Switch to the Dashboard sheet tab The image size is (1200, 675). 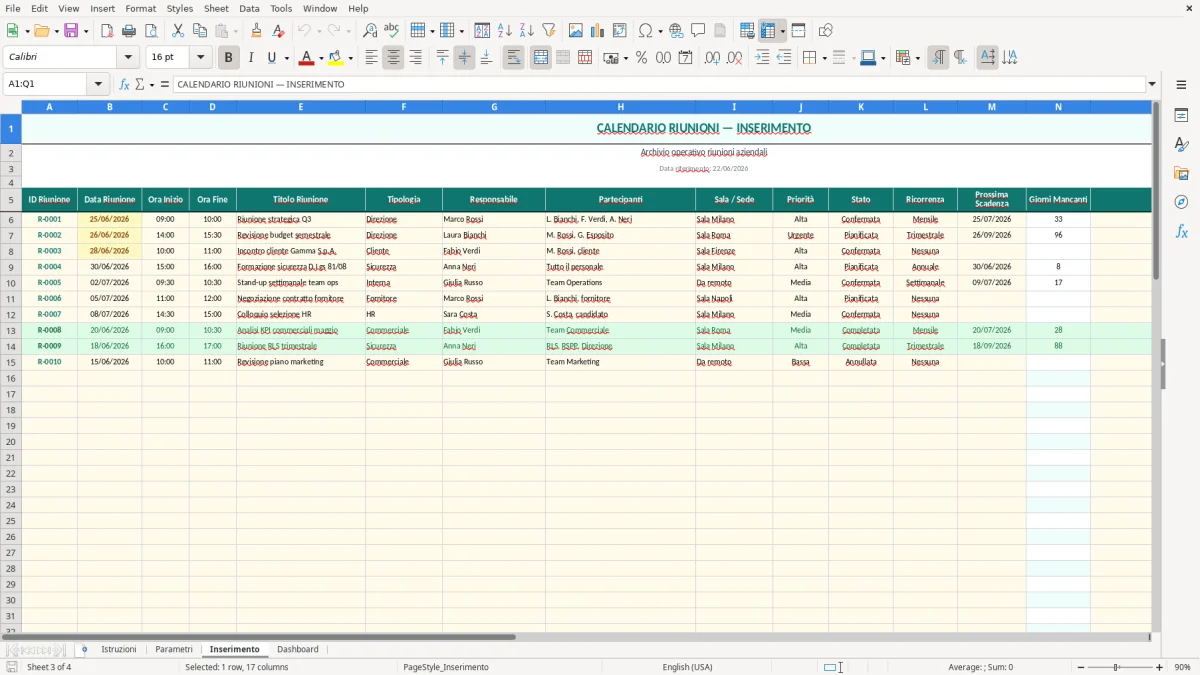click(298, 649)
